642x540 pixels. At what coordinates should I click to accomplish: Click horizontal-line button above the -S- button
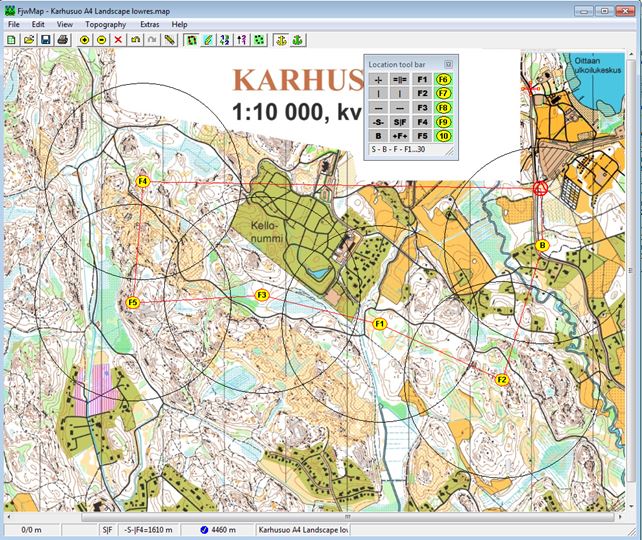(x=378, y=108)
